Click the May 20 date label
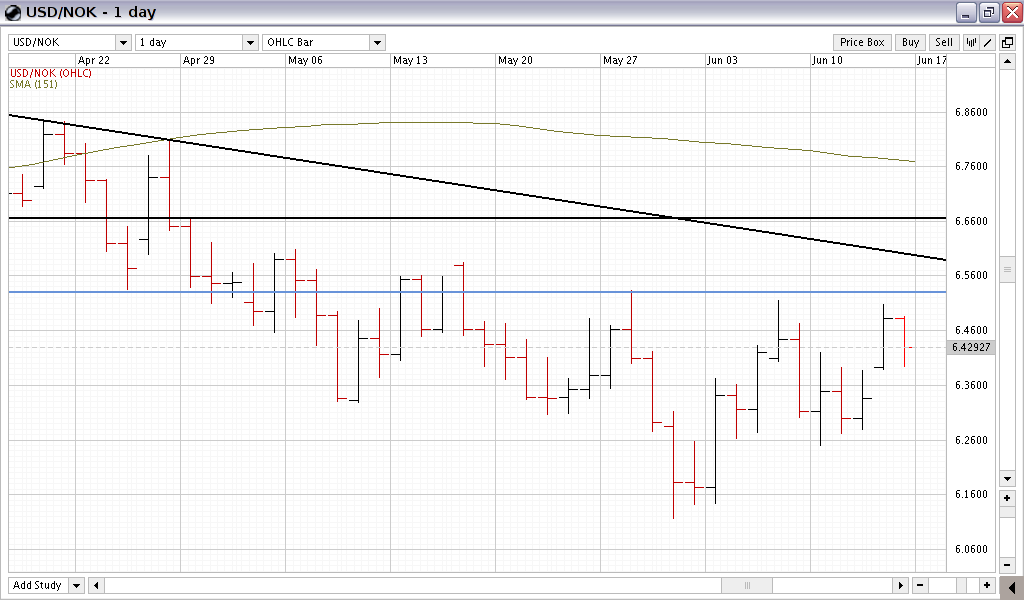Viewport: 1024px width, 600px height. 515,60
